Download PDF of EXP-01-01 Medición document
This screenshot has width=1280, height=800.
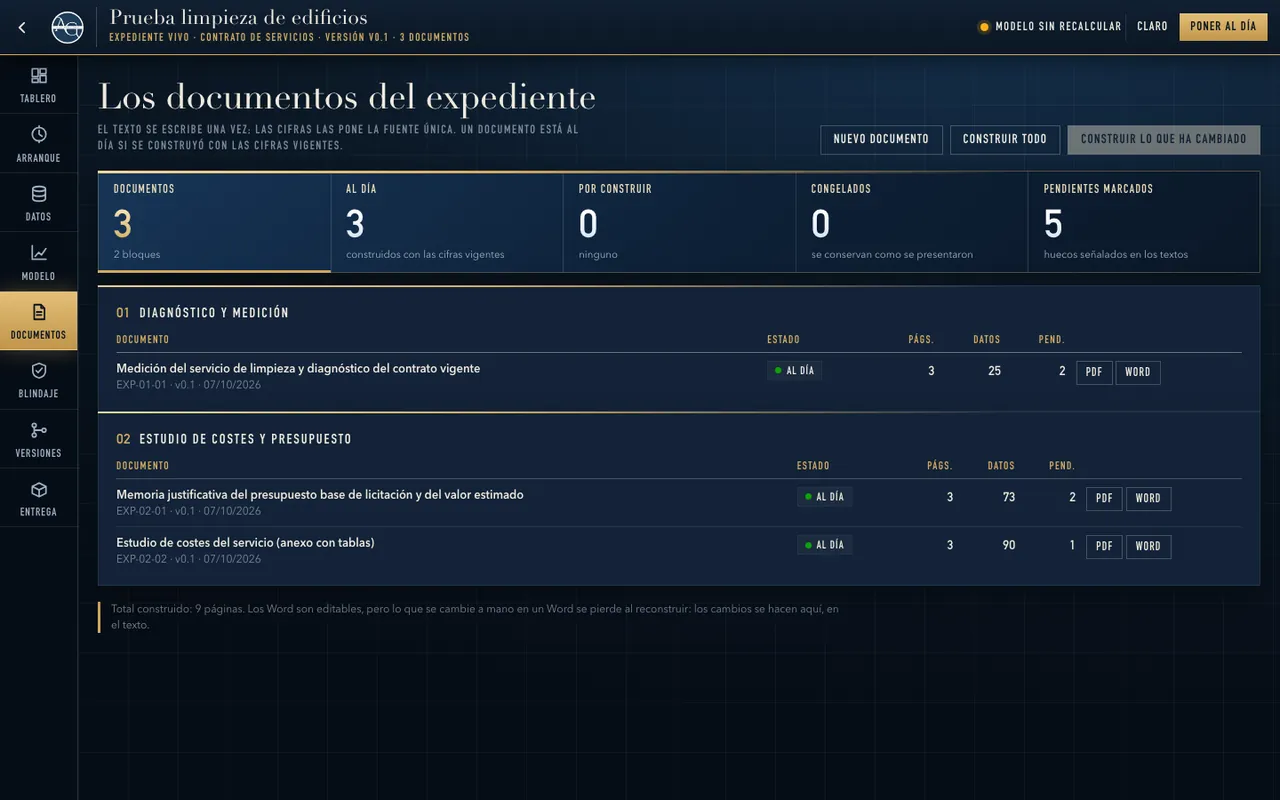pos(1094,372)
